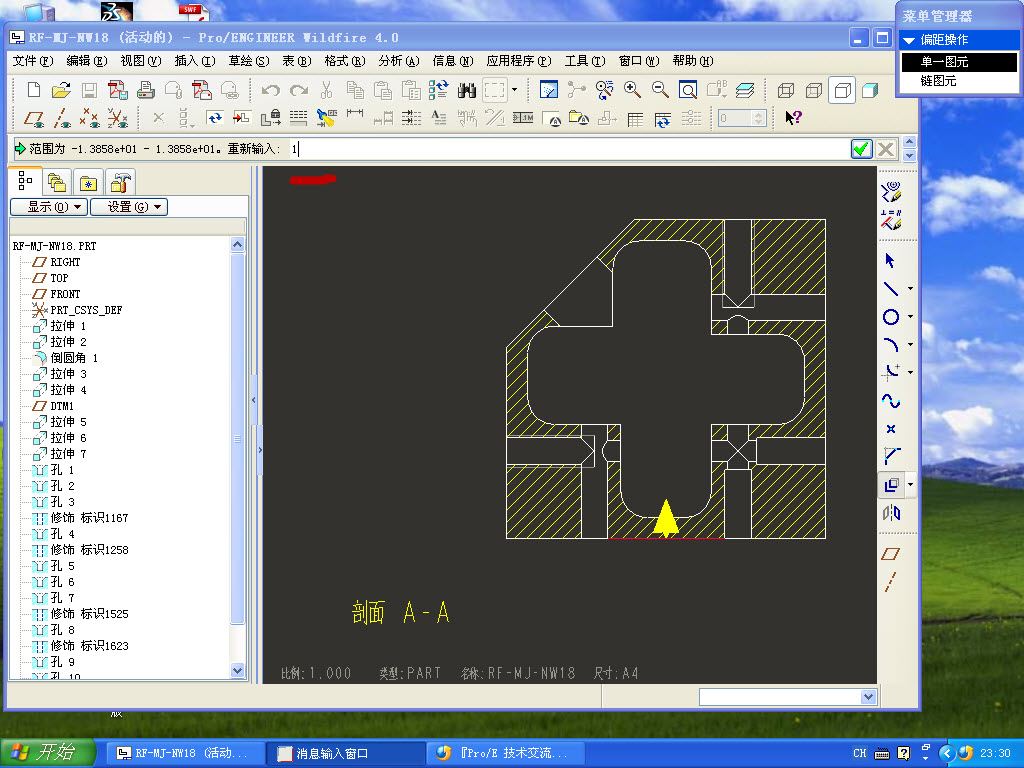Select the arc sketch tool
The height and width of the screenshot is (768, 1024).
coord(891,345)
